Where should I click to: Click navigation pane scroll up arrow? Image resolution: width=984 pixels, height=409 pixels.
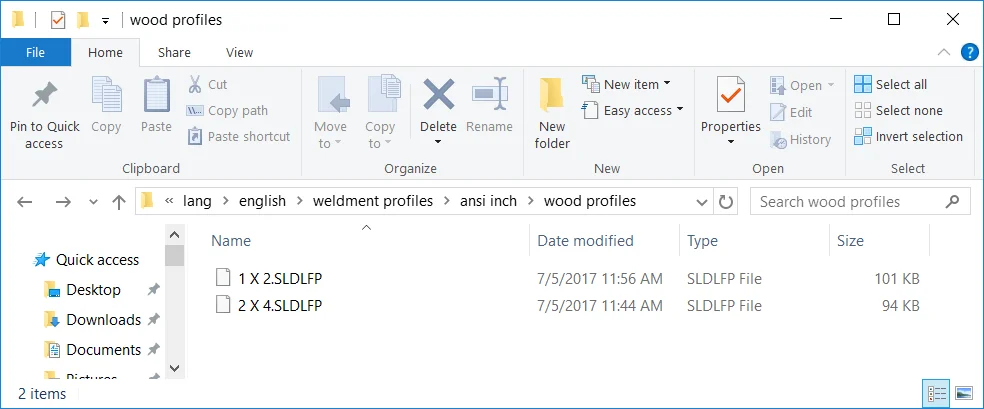click(174, 235)
